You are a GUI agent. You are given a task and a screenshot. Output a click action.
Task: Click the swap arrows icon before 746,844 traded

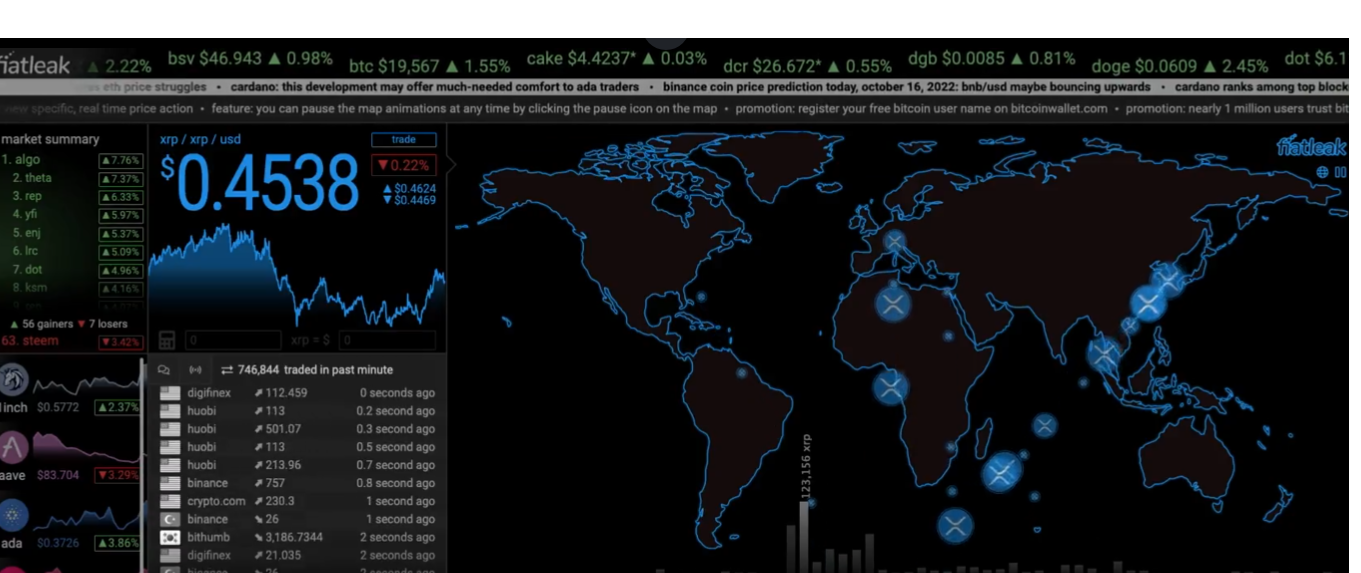[x=227, y=370]
